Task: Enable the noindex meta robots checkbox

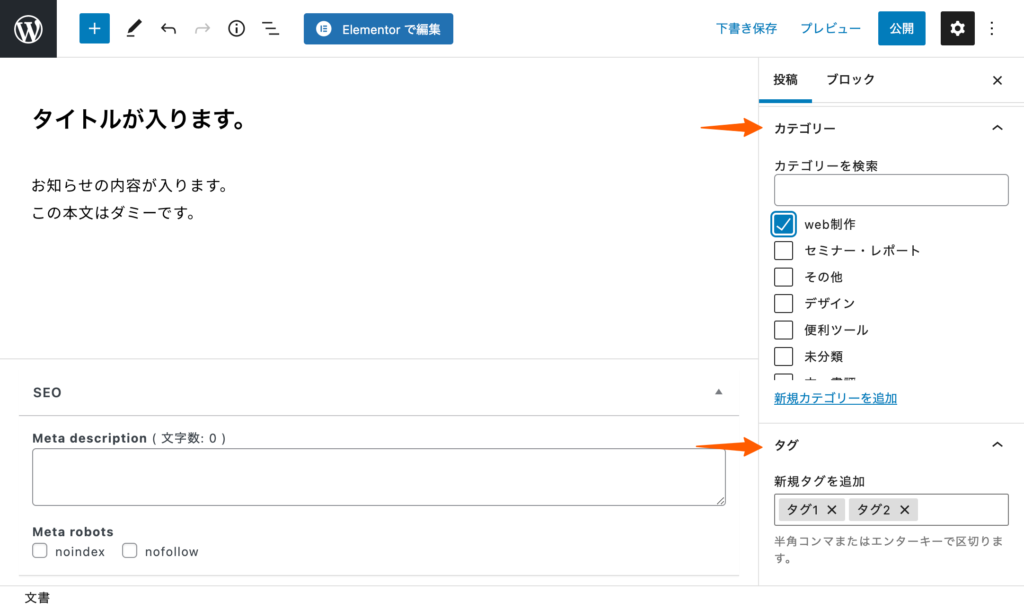Action: (40, 551)
